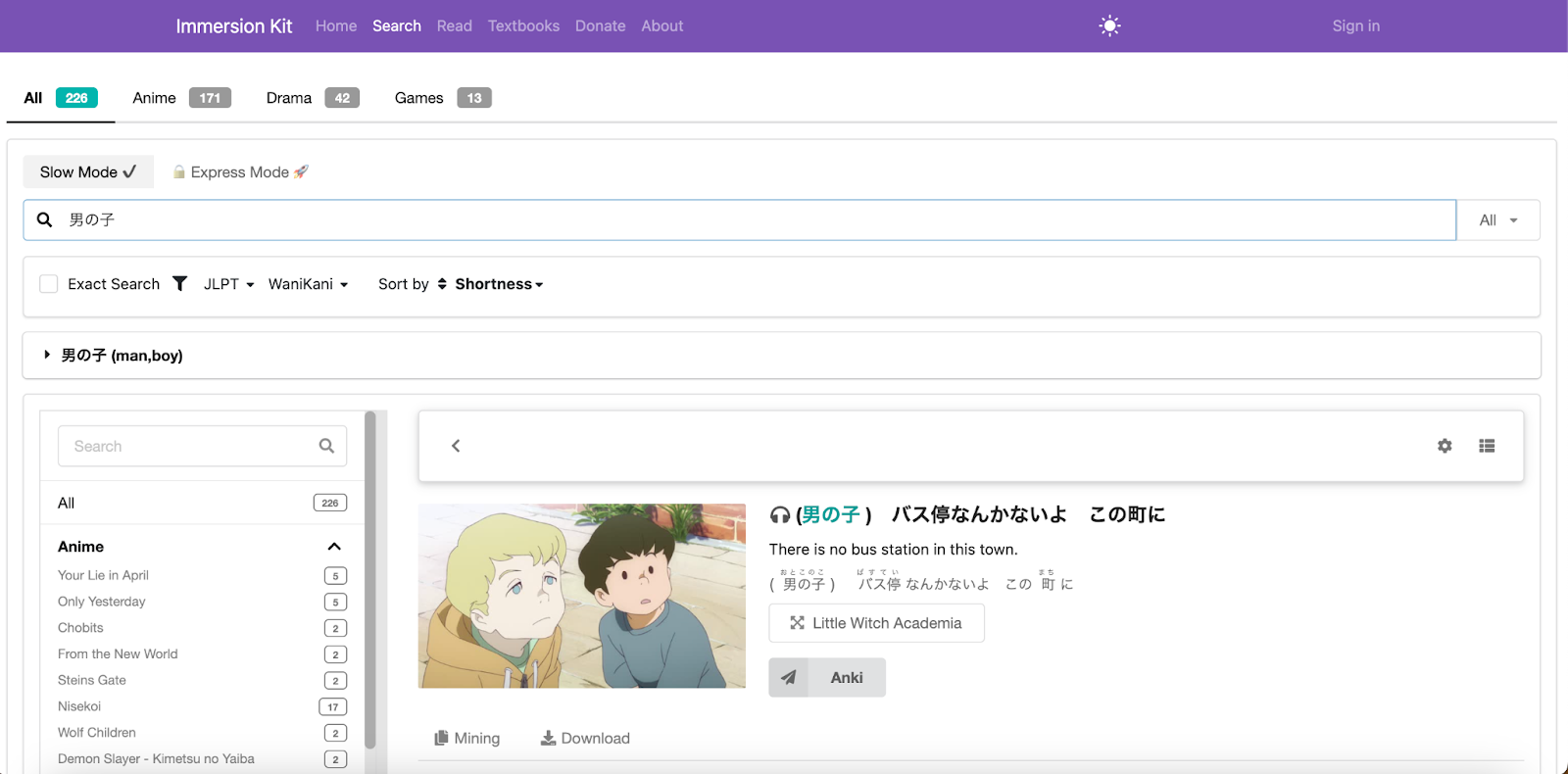Filter by Only Yesterday
The height and width of the screenshot is (774, 1568).
tap(202, 602)
